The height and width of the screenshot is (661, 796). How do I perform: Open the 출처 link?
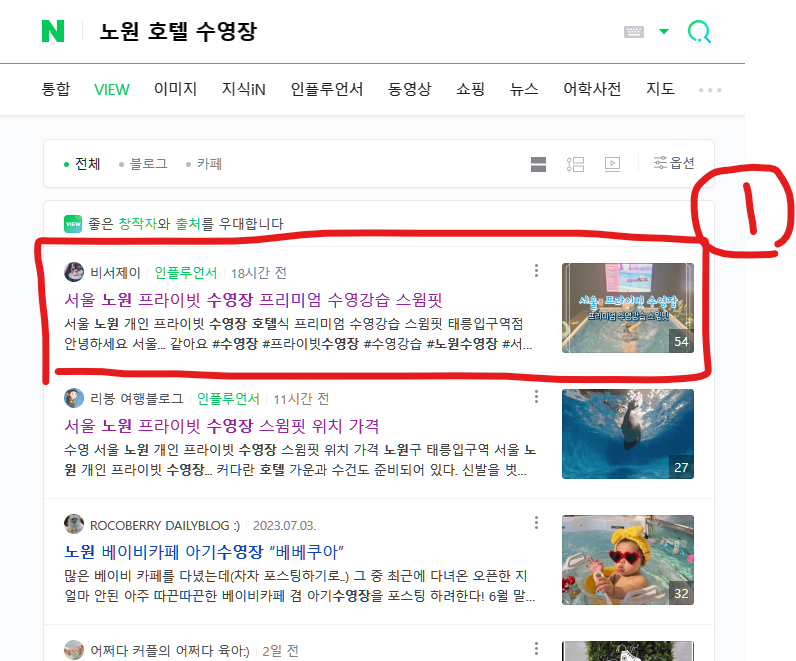coord(188,224)
